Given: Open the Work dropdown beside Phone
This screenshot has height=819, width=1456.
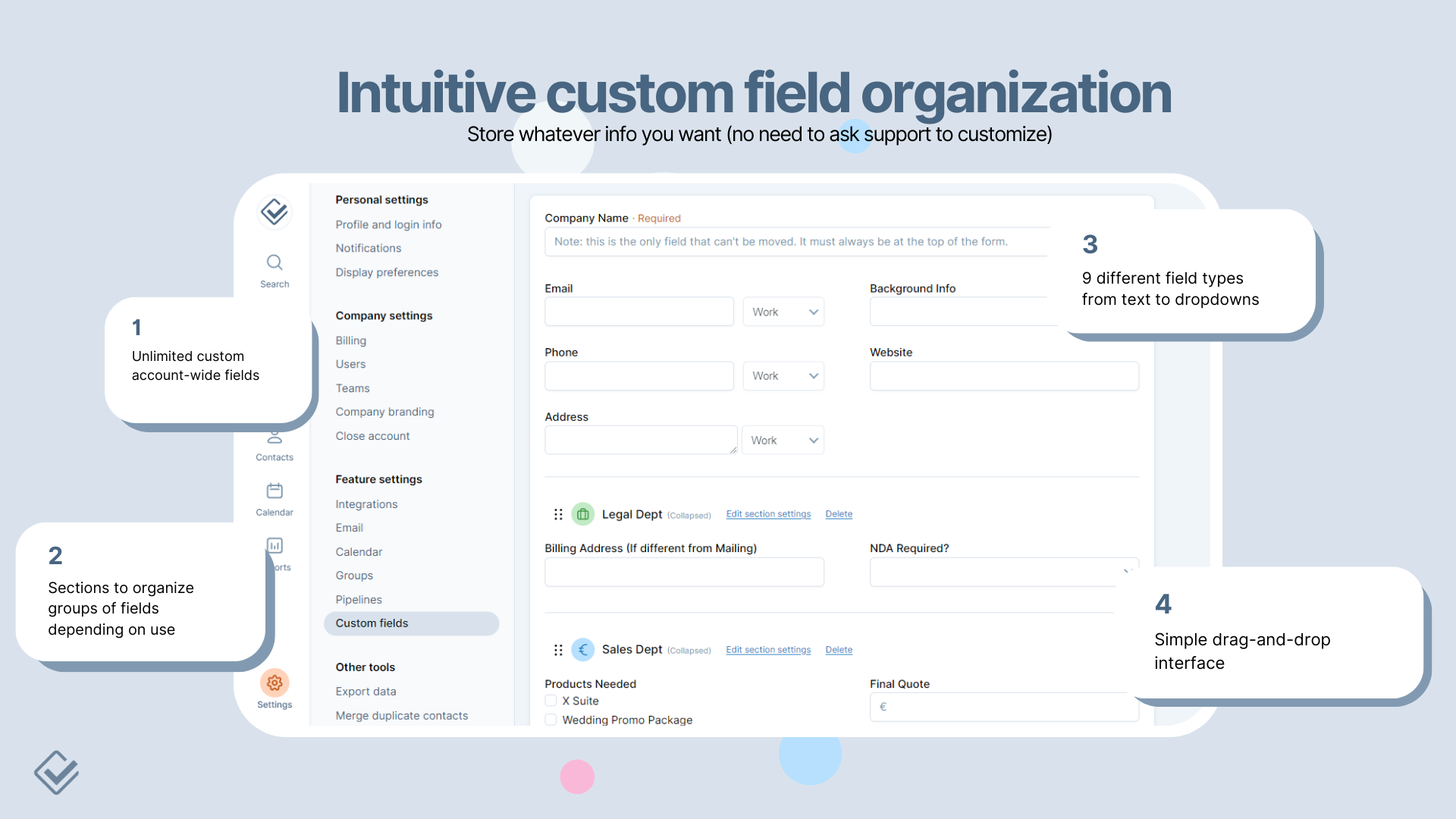Looking at the screenshot, I should pyautogui.click(x=783, y=375).
